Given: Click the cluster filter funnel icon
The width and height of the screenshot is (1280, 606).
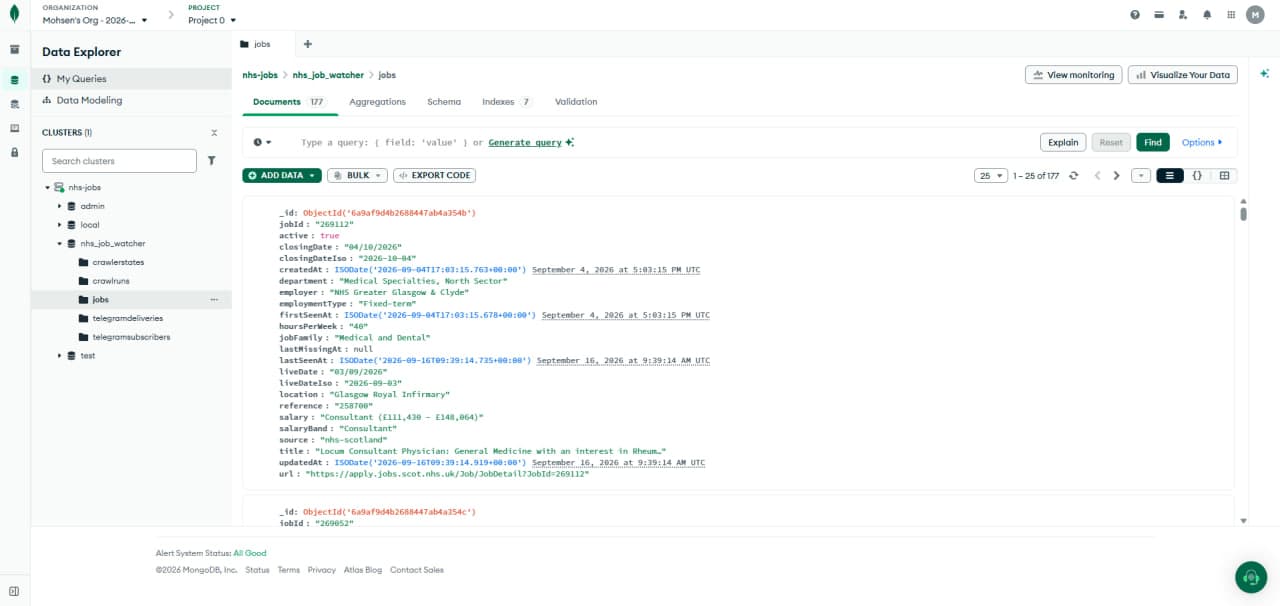Looking at the screenshot, I should [212, 160].
